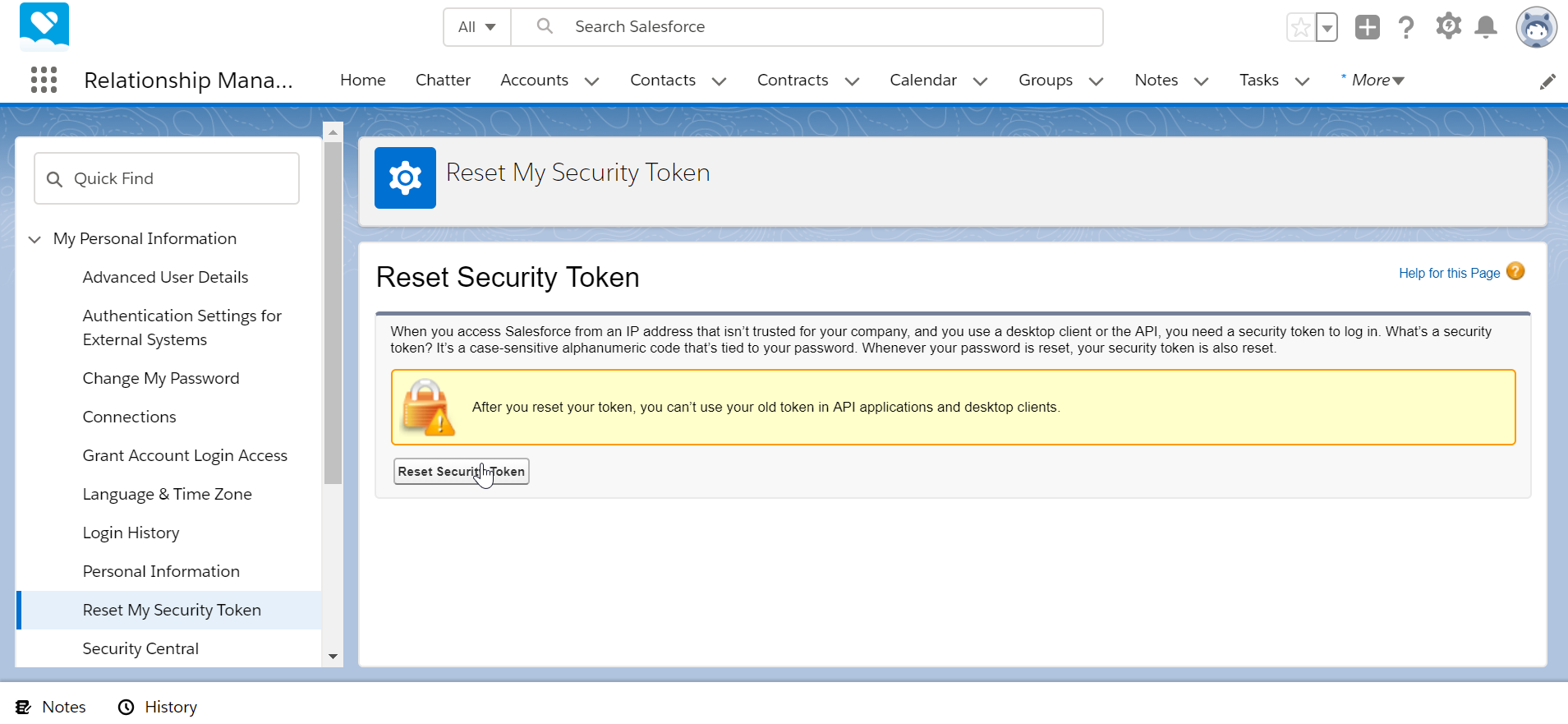This screenshot has width=1568, height=724.
Task: Click the Salesforce heart cloud logo
Action: [x=44, y=26]
